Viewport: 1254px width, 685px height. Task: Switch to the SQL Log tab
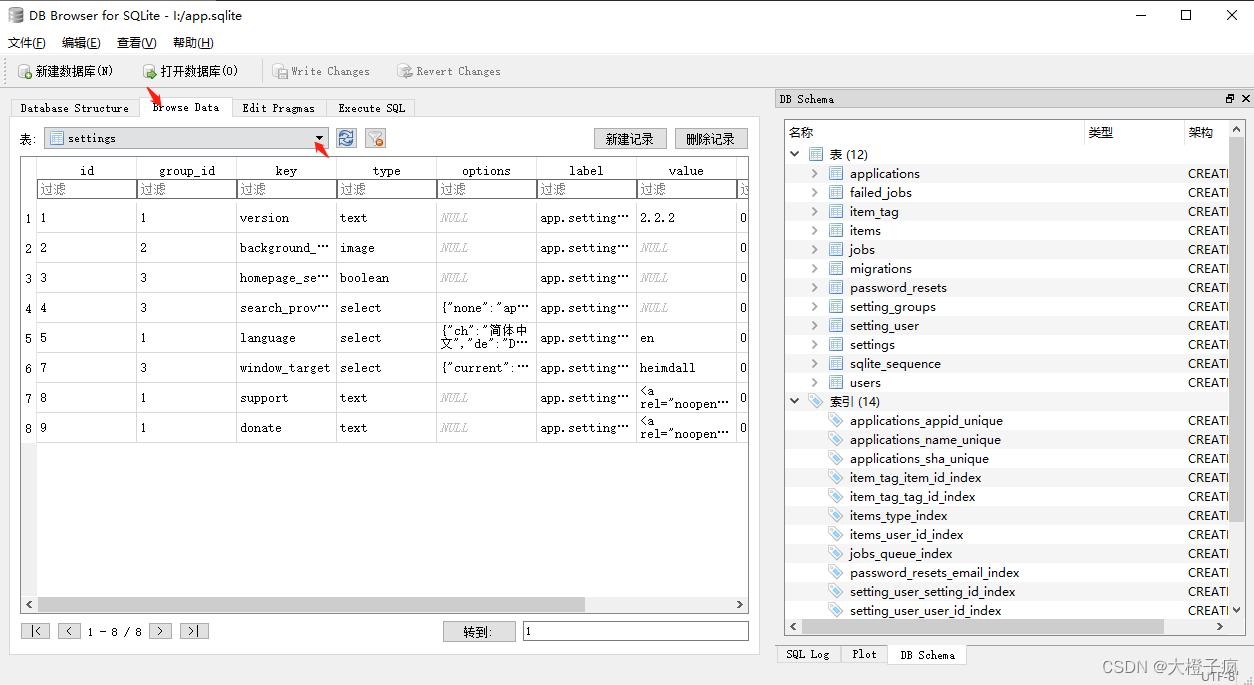click(x=807, y=655)
